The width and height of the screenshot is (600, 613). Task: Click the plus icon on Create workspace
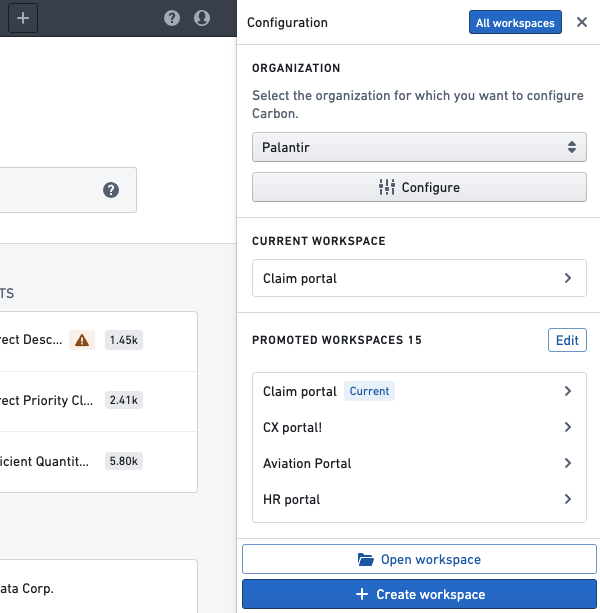coord(362,594)
